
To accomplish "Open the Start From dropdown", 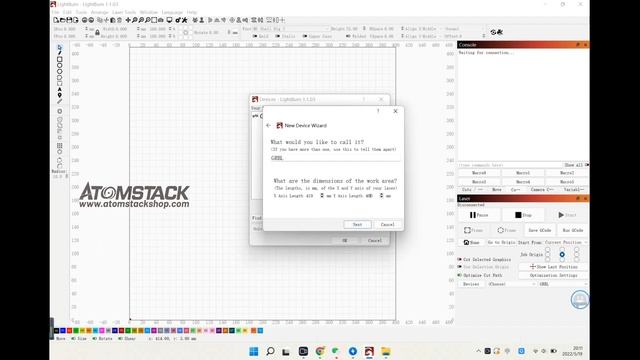I will click(566, 242).
